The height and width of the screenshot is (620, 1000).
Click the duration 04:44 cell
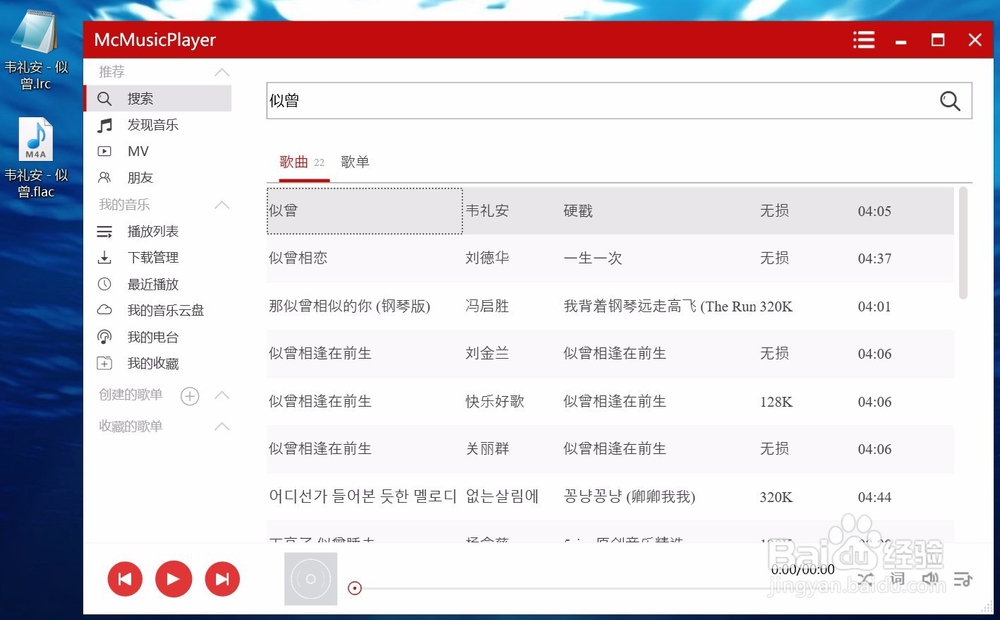(x=874, y=497)
